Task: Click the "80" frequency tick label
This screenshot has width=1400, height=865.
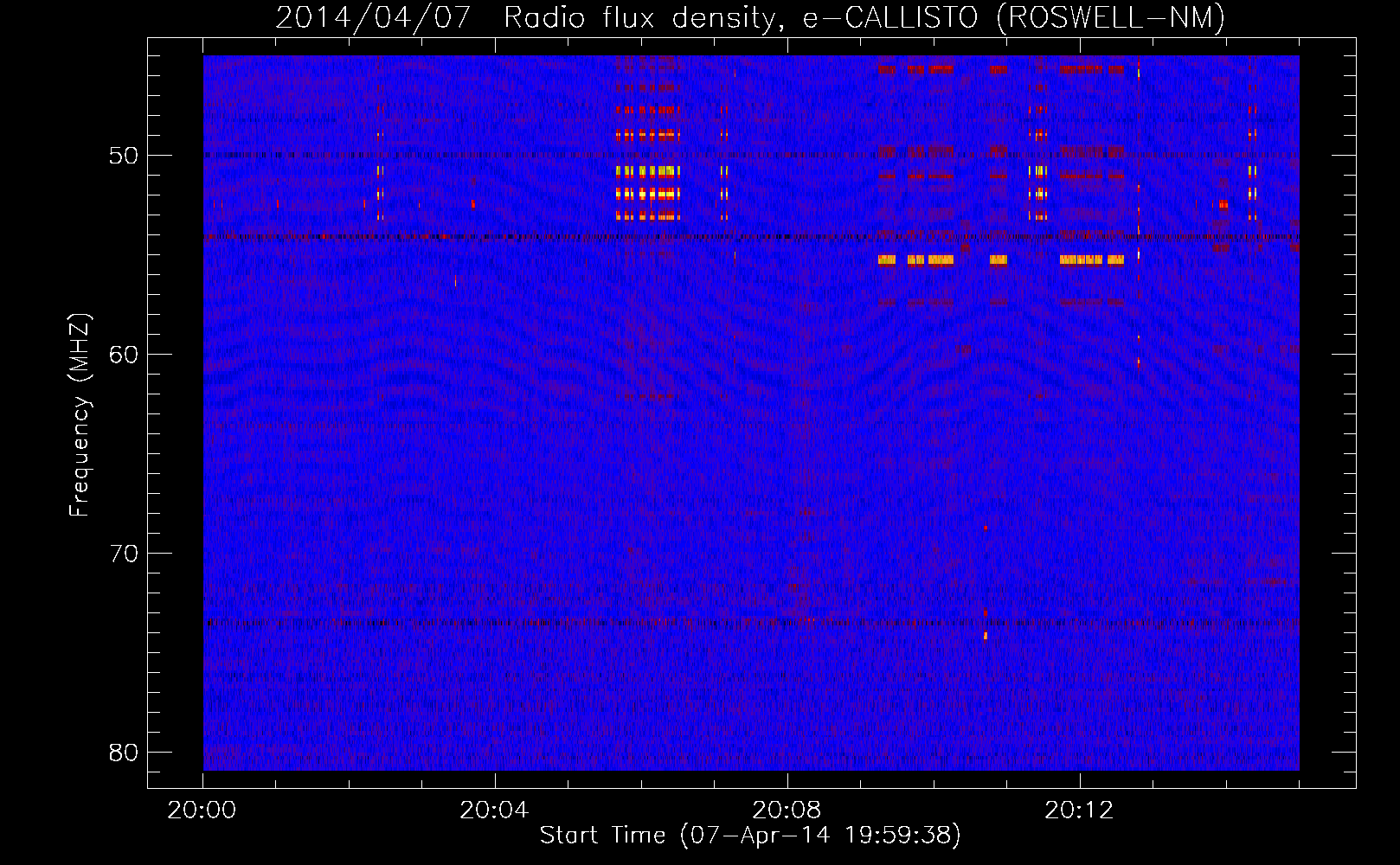Action: point(124,753)
